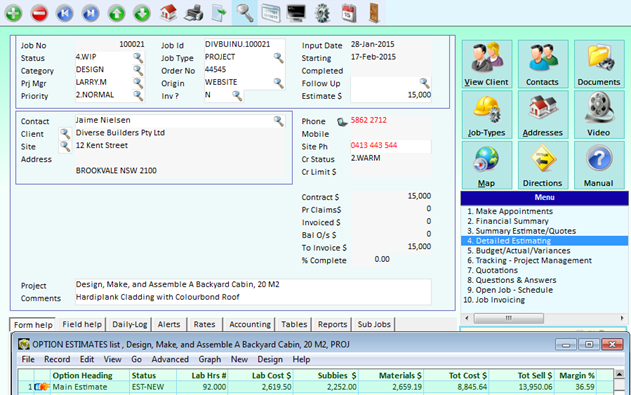Open the Map globe button

487,165
